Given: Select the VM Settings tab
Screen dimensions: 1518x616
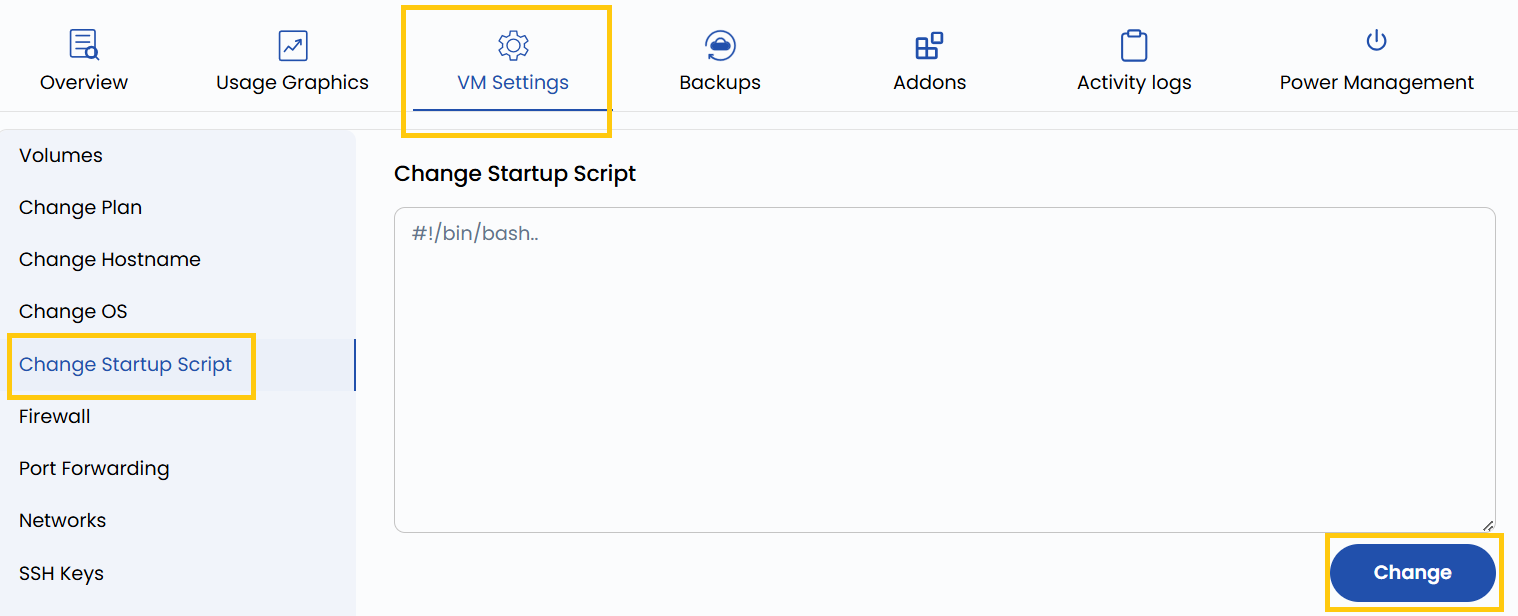Looking at the screenshot, I should (513, 82).
